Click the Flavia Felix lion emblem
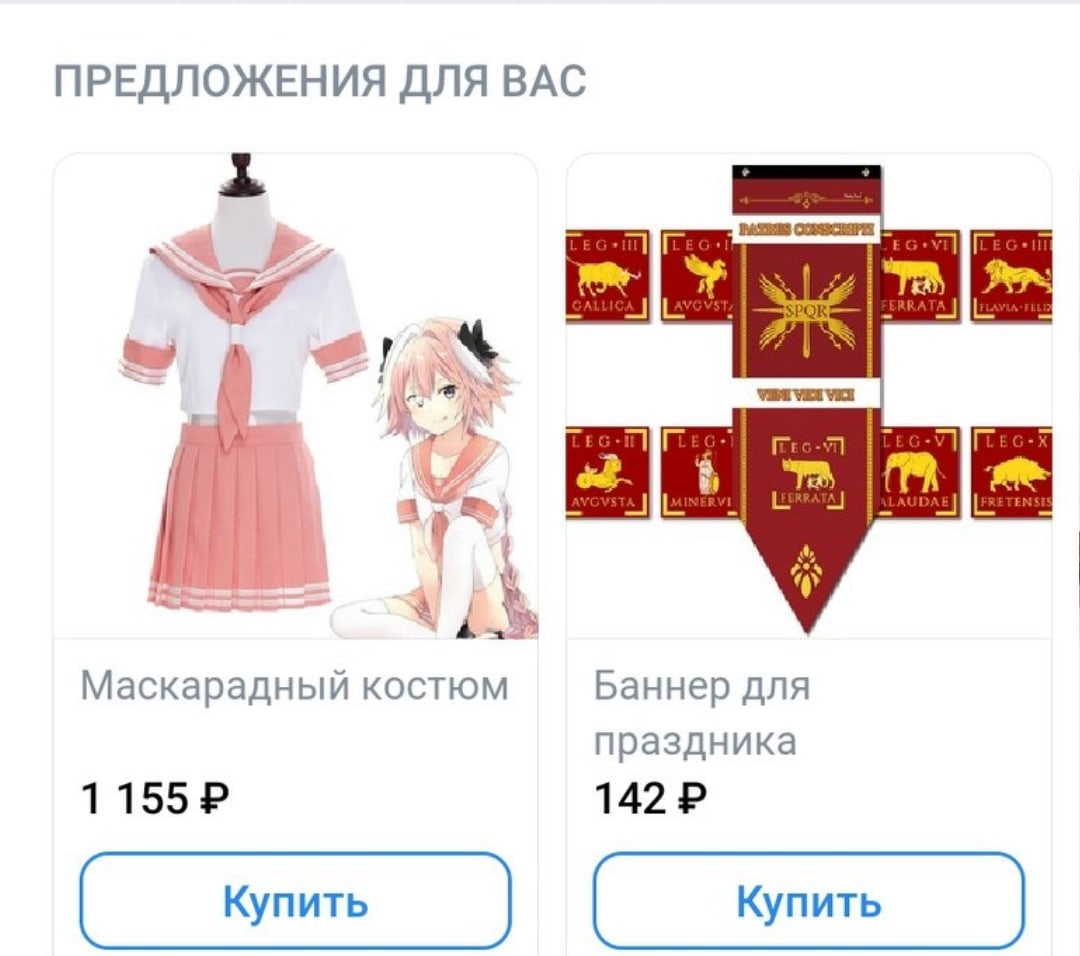This screenshot has width=1080, height=956. [1012, 277]
